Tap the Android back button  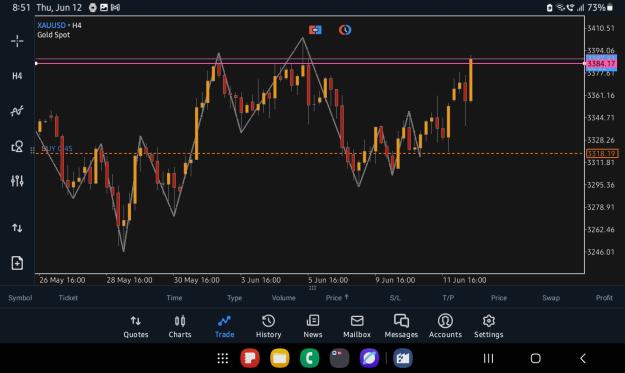[583, 358]
